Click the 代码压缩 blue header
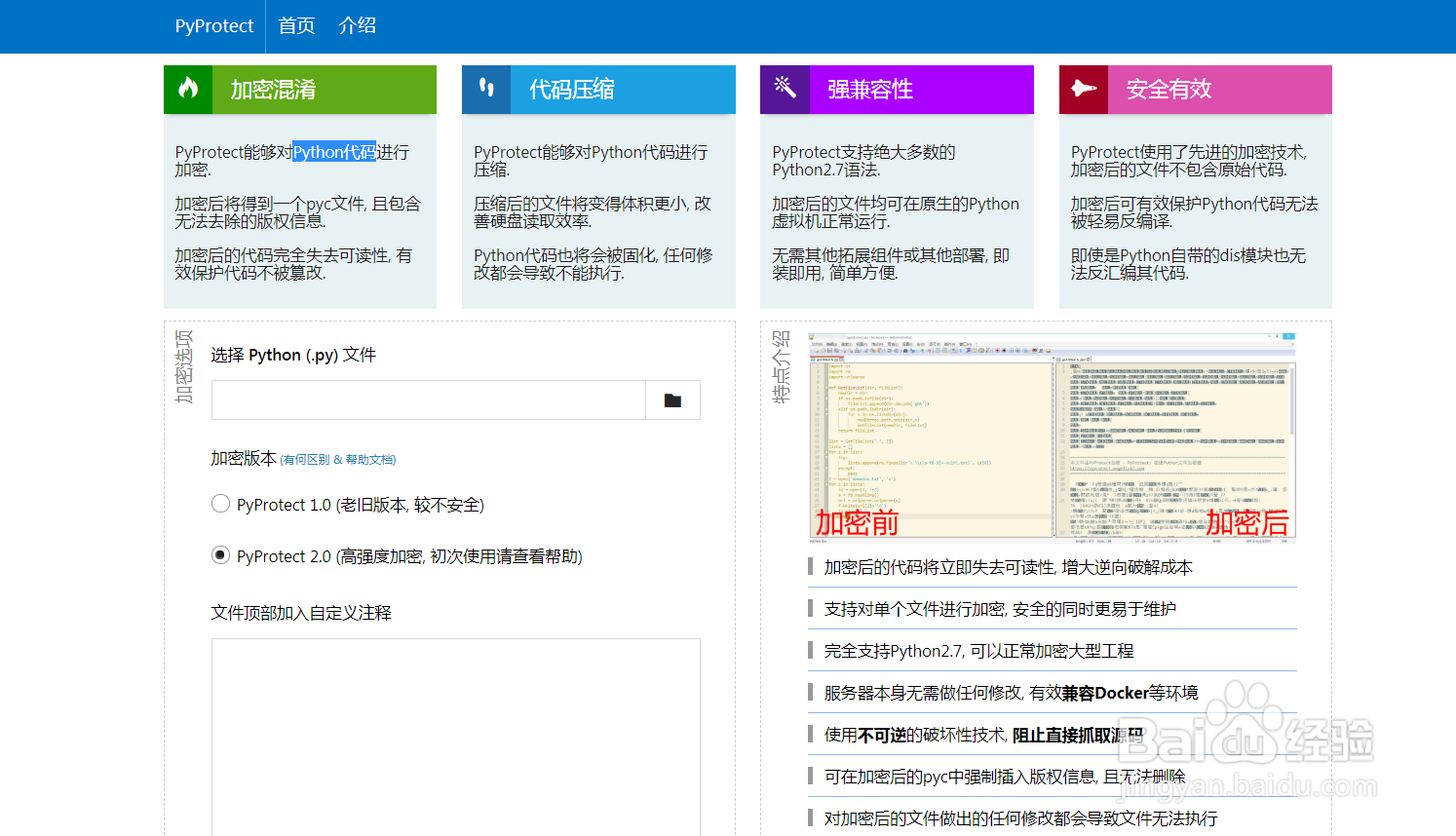Screen dimensions: 1456x836 pyautogui.click(x=598, y=90)
